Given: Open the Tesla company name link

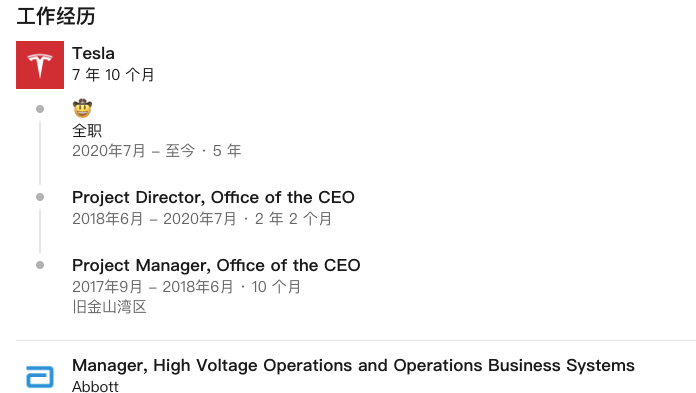Looking at the screenshot, I should [x=93, y=53].
